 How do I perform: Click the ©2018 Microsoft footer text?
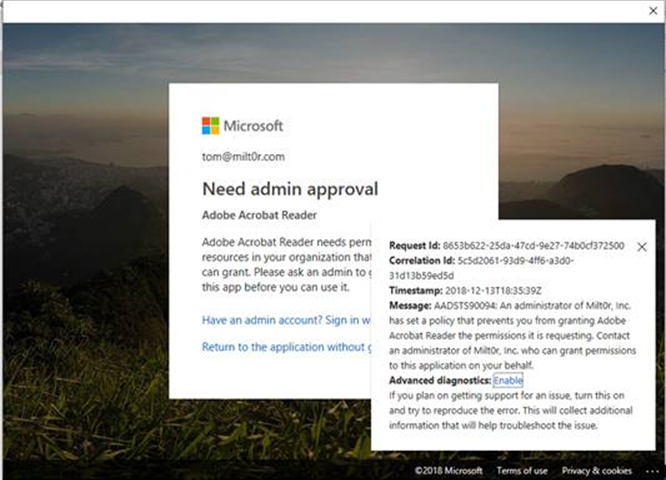(449, 471)
